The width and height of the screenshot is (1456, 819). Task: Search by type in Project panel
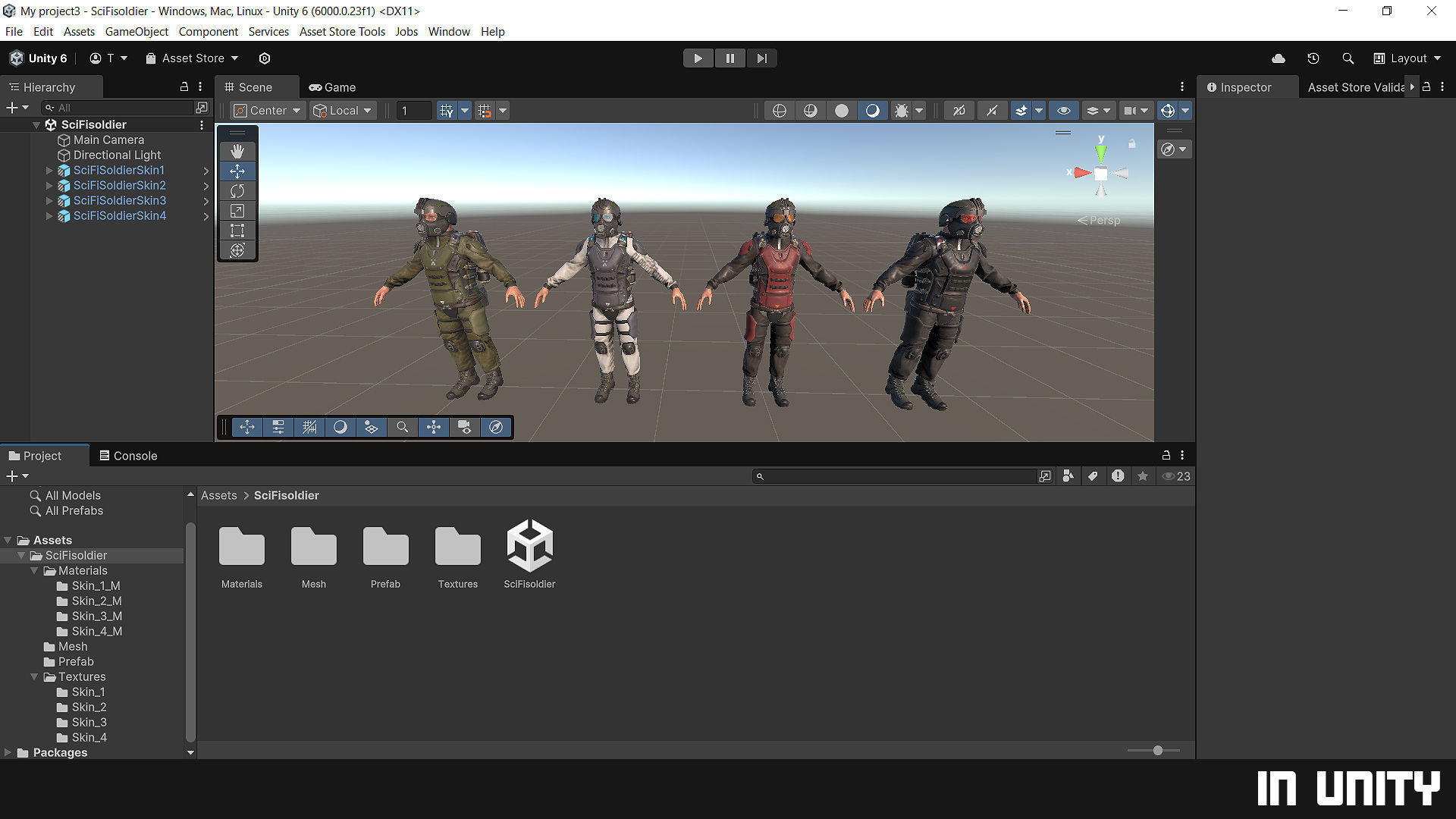[x=1068, y=476]
